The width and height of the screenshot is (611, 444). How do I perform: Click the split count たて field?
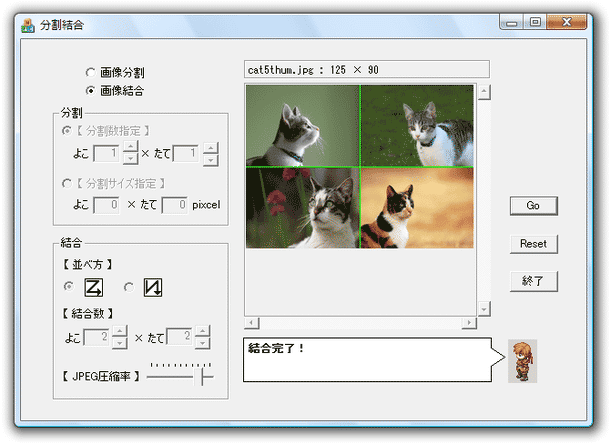[185, 153]
